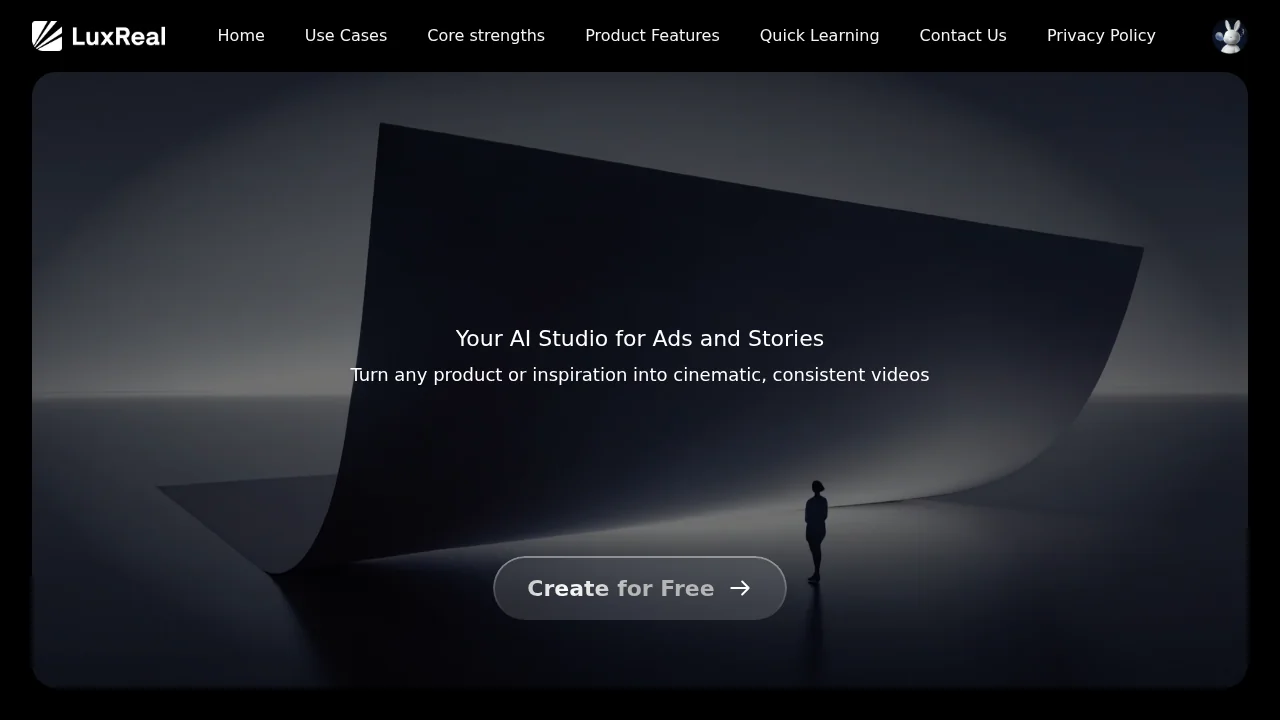1280x720 pixels.
Task: Go to the Home nav item
Action: coord(241,36)
